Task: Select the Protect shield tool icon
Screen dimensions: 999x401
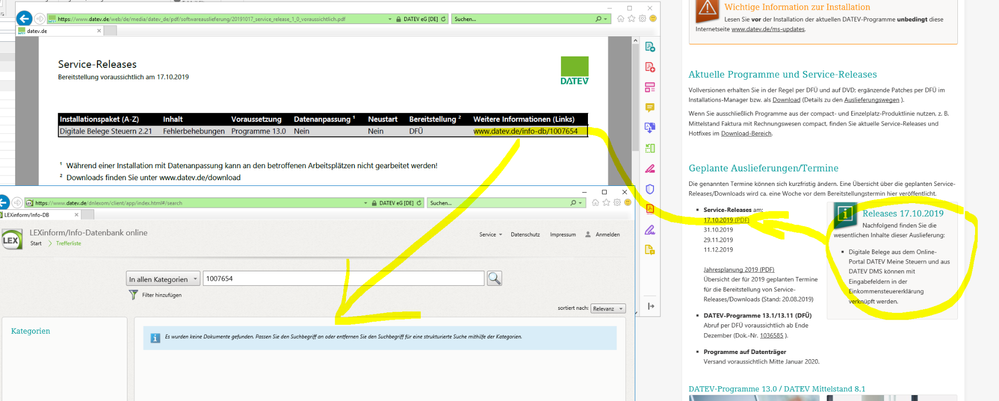Action: pyautogui.click(x=650, y=189)
